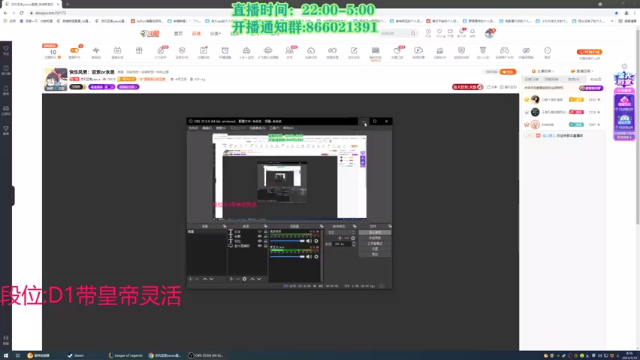640x360 pixels.
Task: Open Steam from the Windows taskbar
Action: coord(76,356)
